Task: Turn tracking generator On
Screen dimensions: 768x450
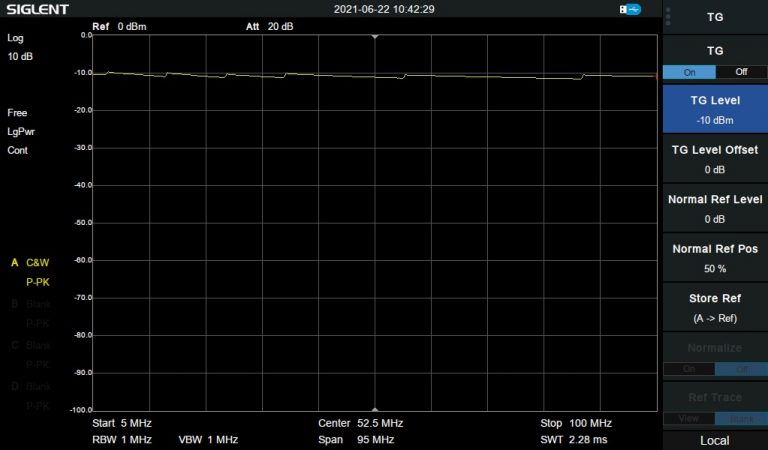Action: [x=689, y=72]
